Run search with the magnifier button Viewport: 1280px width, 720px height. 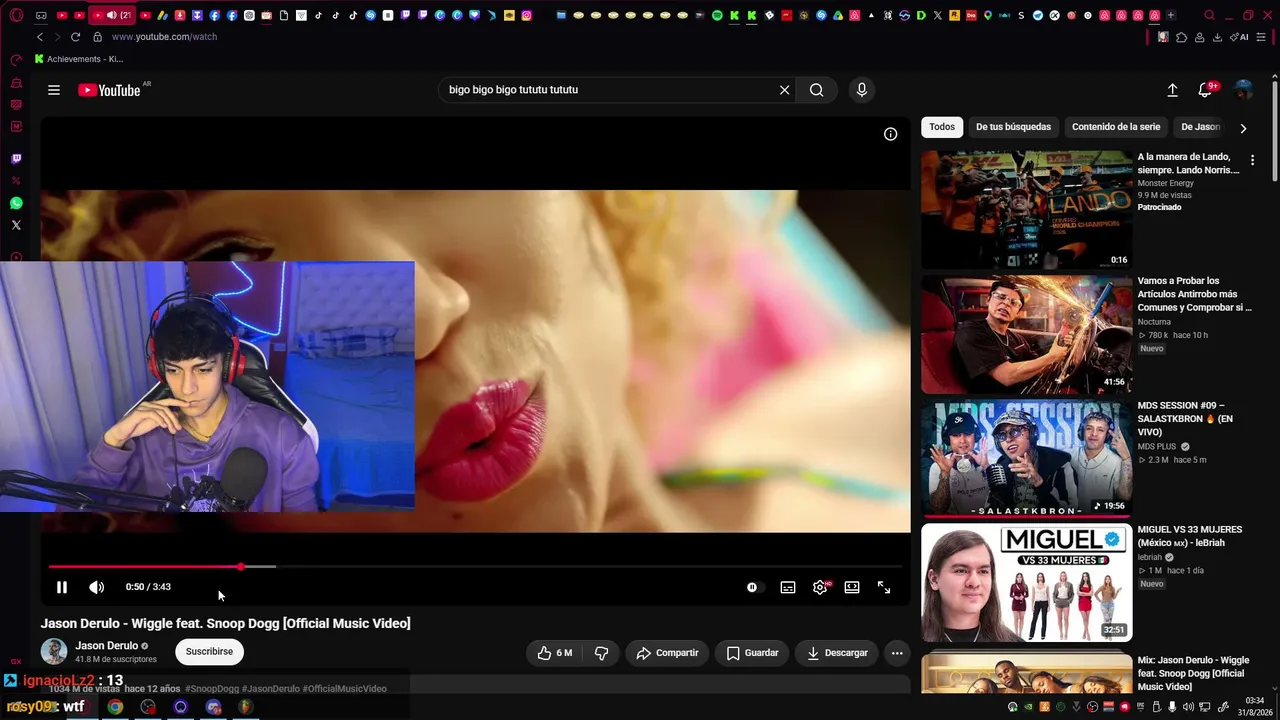pos(817,90)
